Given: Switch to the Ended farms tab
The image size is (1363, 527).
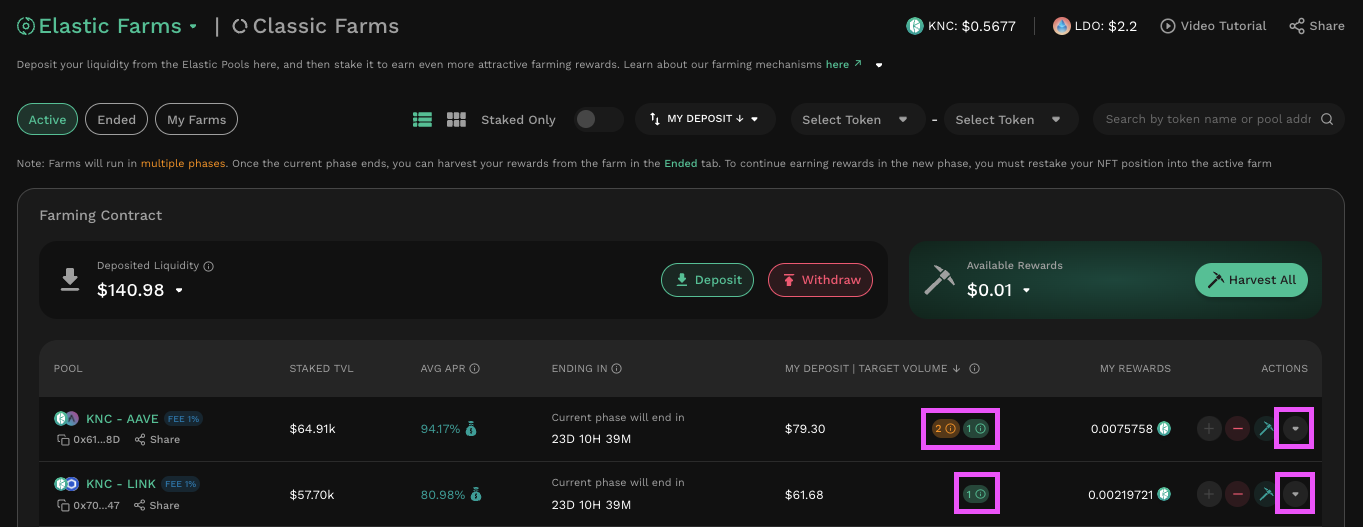Looking at the screenshot, I should point(116,120).
